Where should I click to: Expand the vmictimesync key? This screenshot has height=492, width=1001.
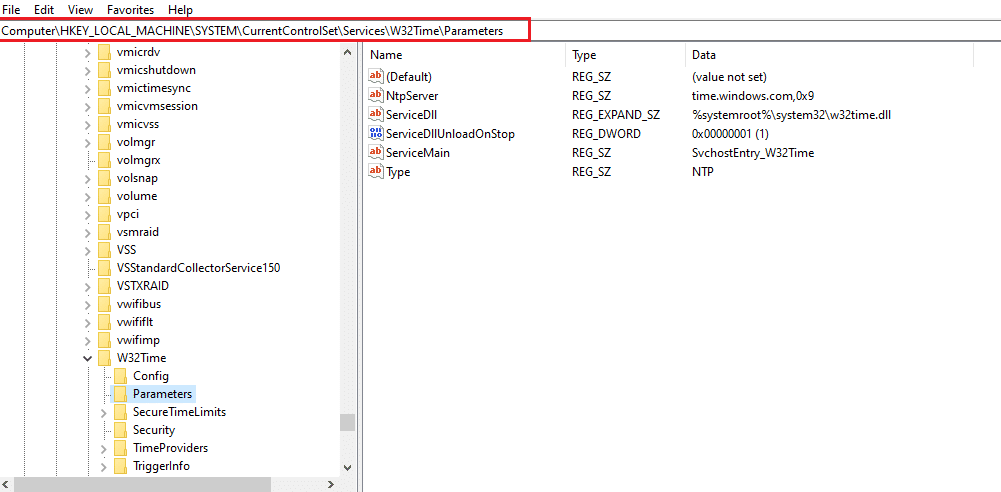point(88,88)
